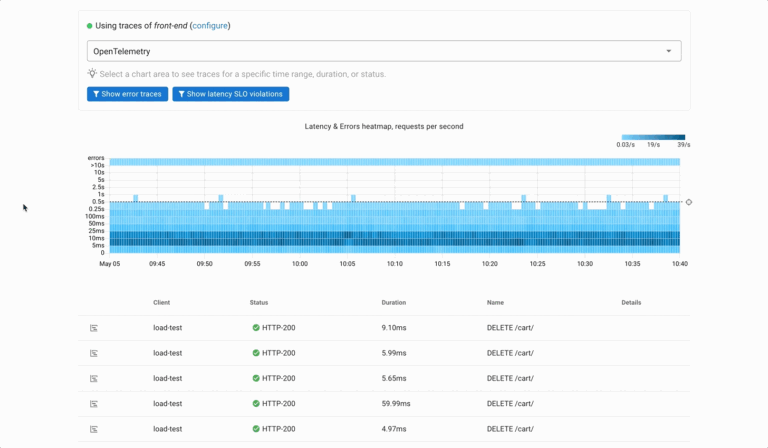The image size is (768, 448).
Task: Click the requests per second color legend
Action: (653, 137)
